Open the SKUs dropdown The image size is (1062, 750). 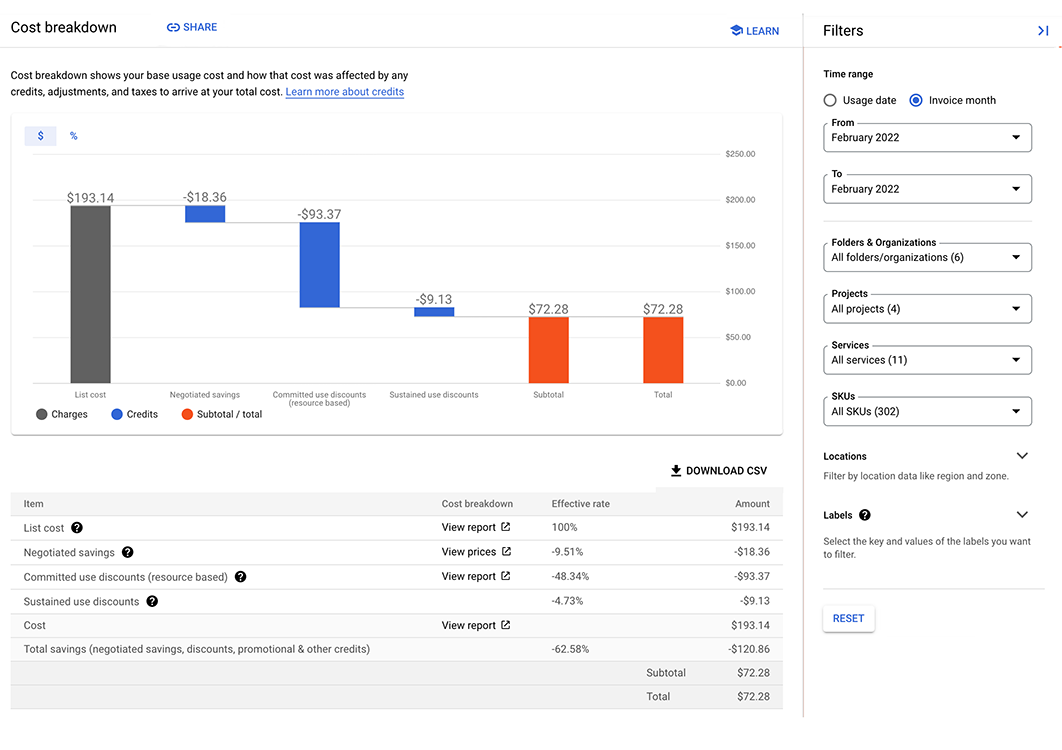(x=927, y=411)
